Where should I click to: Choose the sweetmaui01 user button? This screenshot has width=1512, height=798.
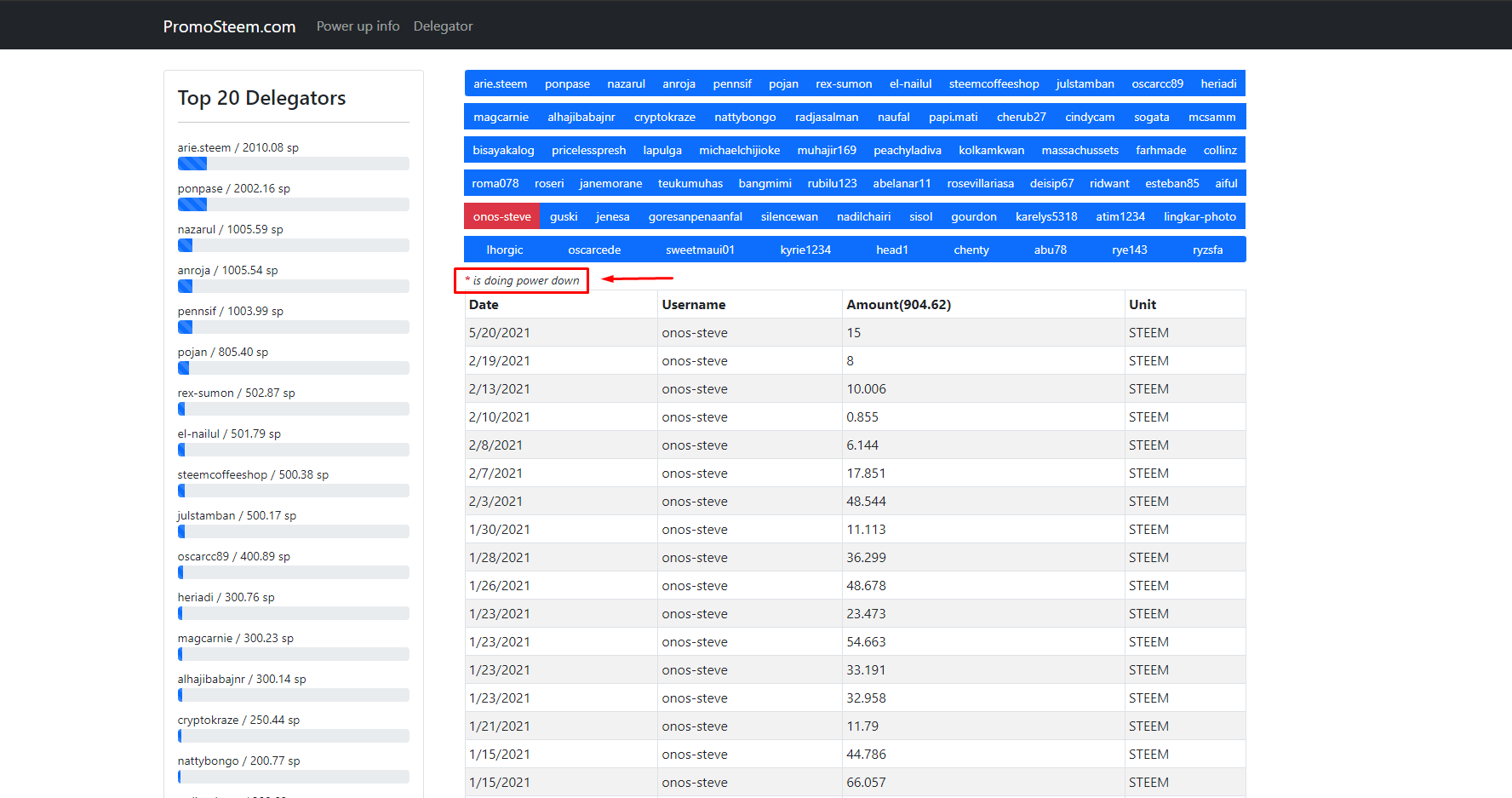[700, 250]
